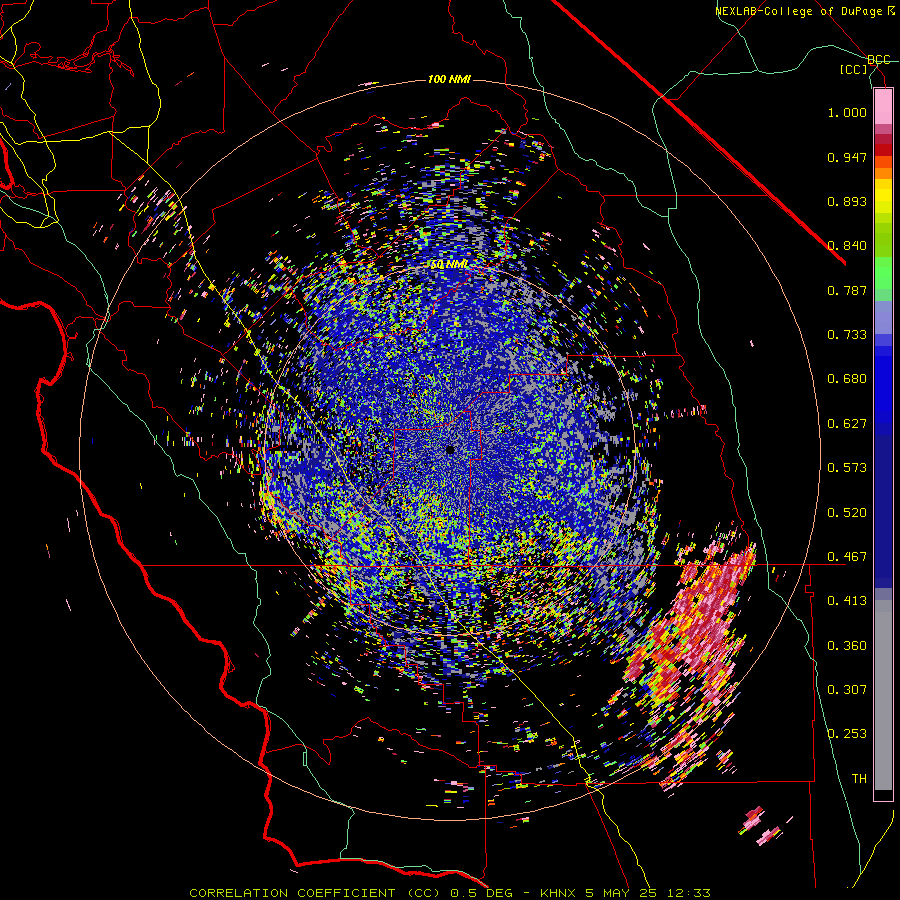Select the 0.573 scale value
The image size is (900, 900).
(x=847, y=468)
